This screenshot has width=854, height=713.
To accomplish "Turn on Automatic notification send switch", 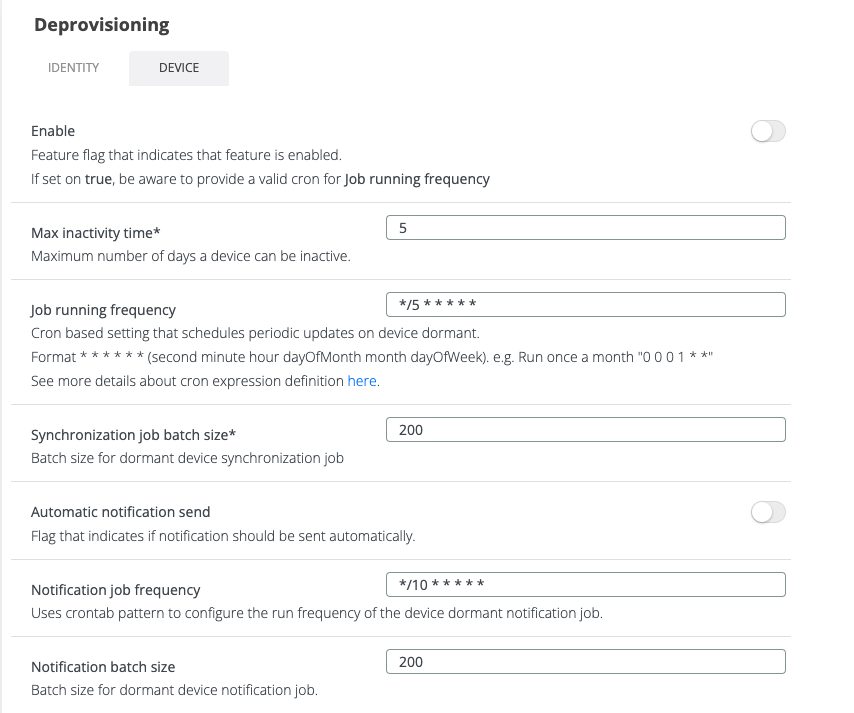I will 768,513.
